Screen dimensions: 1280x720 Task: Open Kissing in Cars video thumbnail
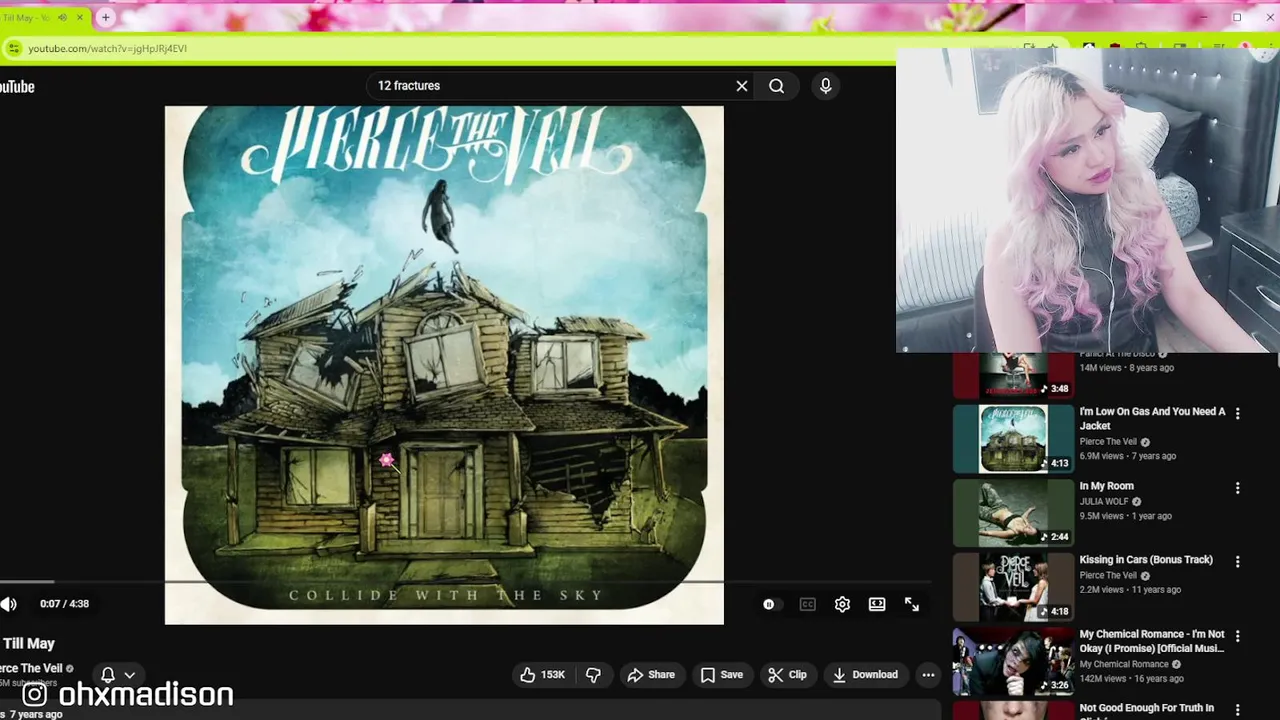(1013, 587)
